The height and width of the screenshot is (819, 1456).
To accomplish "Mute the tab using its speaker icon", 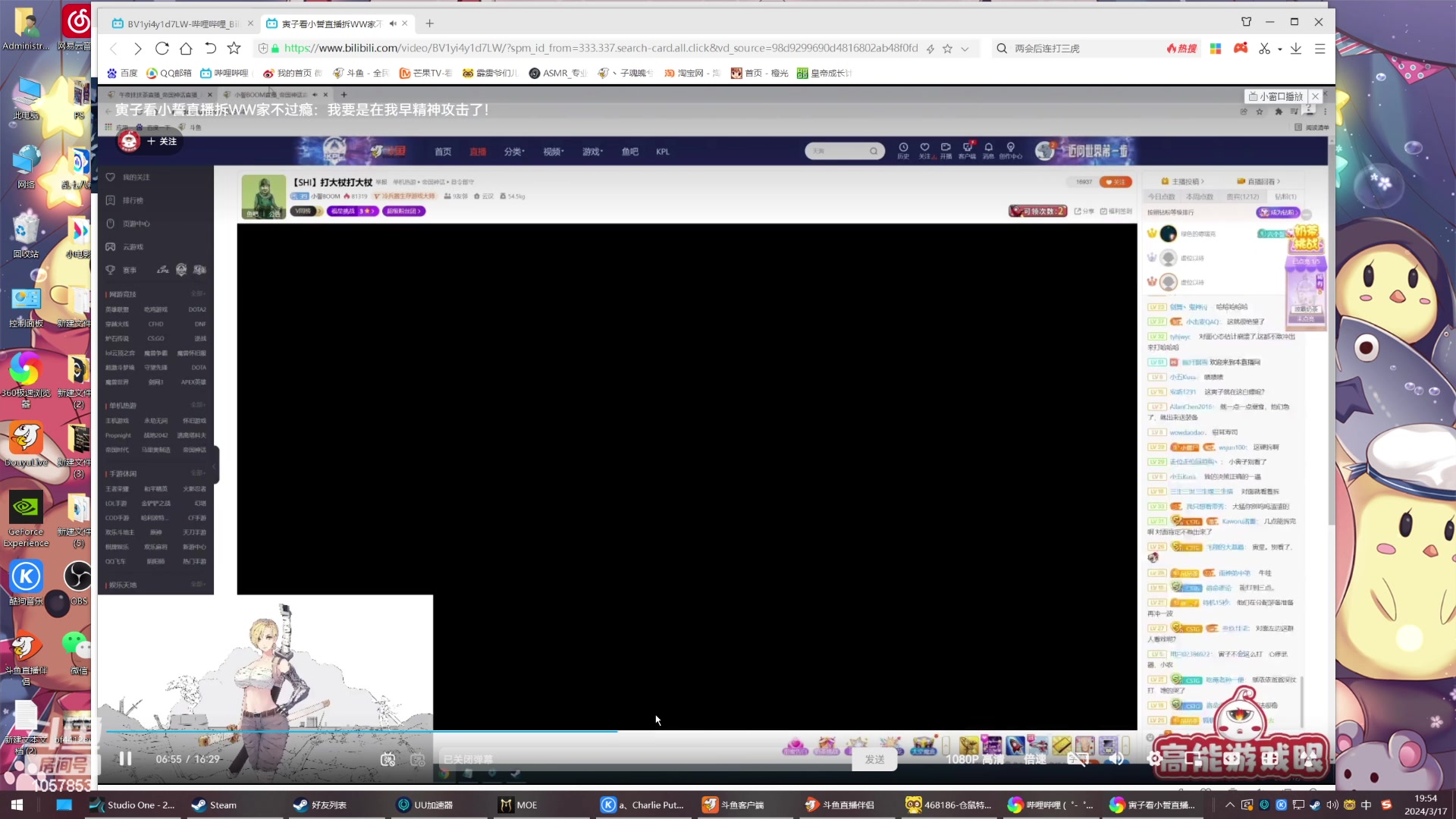I will pos(392,24).
